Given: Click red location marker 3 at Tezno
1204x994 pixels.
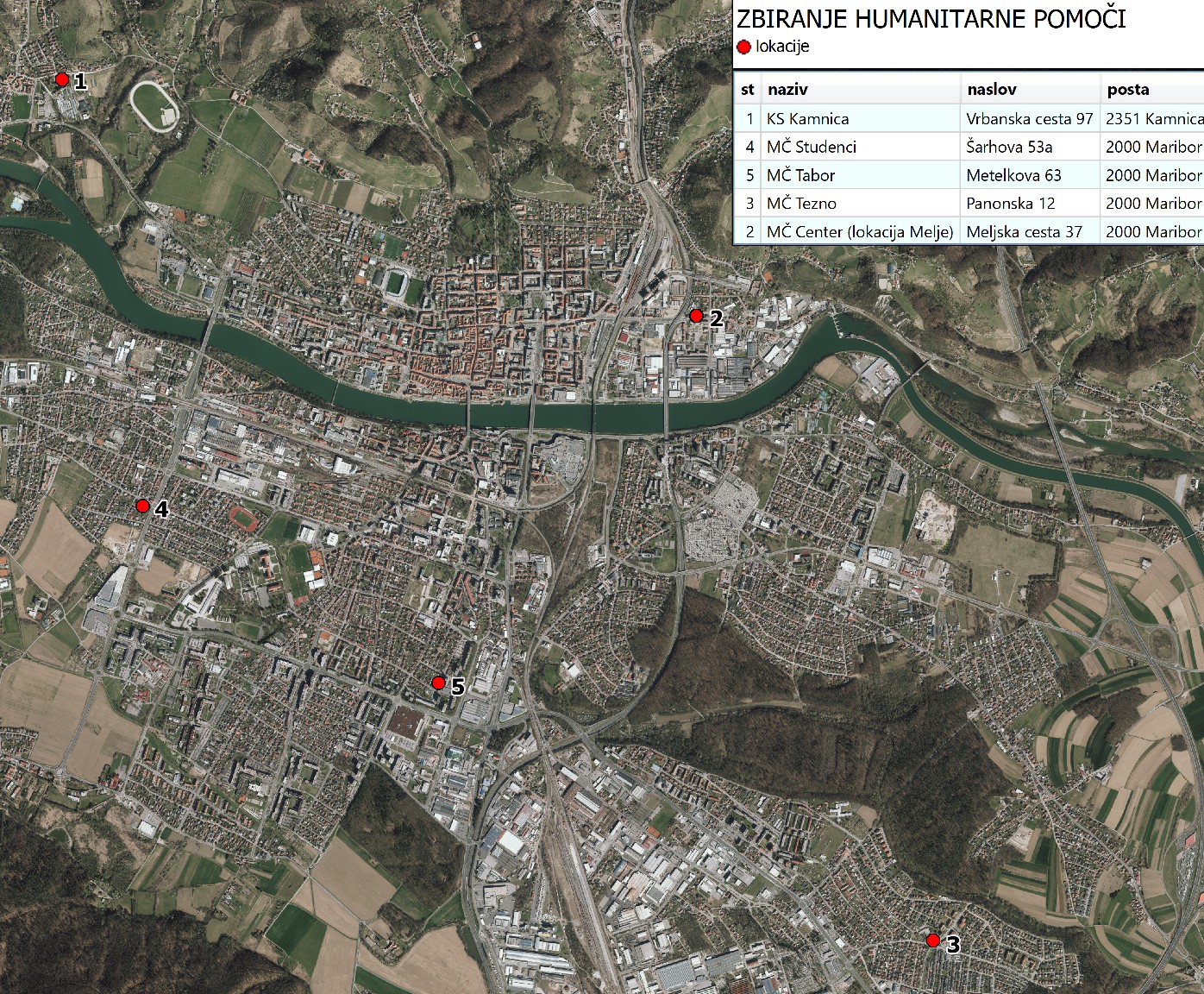Looking at the screenshot, I should pyautogui.click(x=933, y=941).
